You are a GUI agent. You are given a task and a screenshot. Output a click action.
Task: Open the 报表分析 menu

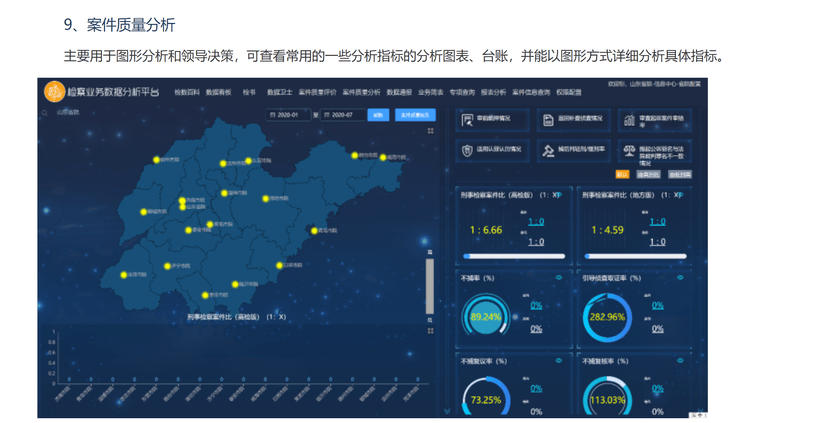493,92
